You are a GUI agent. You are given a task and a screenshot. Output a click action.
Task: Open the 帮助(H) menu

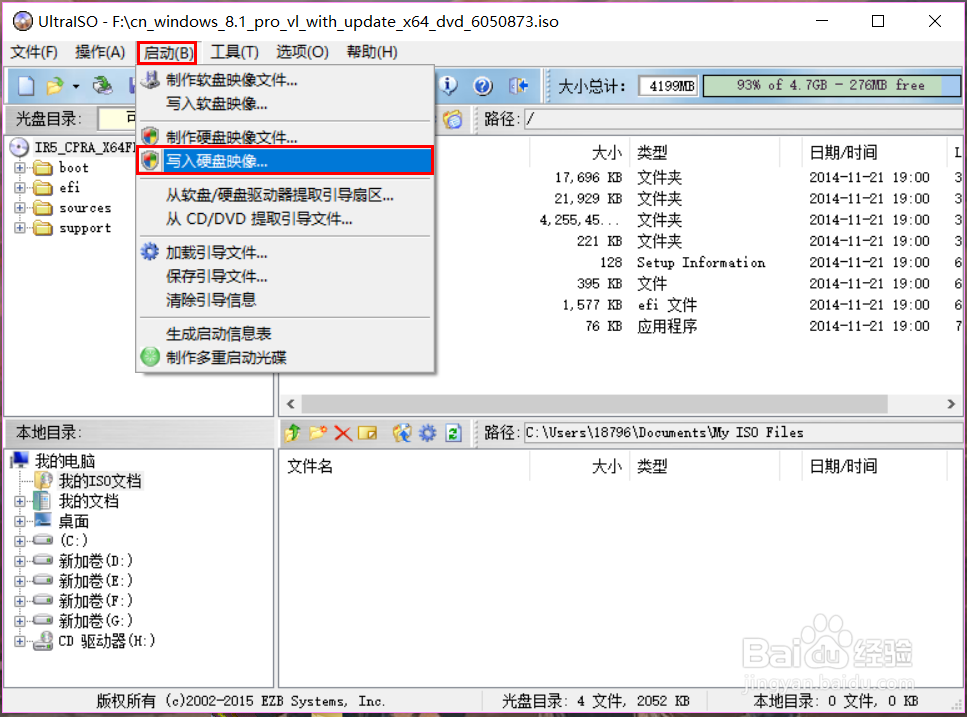tap(372, 52)
